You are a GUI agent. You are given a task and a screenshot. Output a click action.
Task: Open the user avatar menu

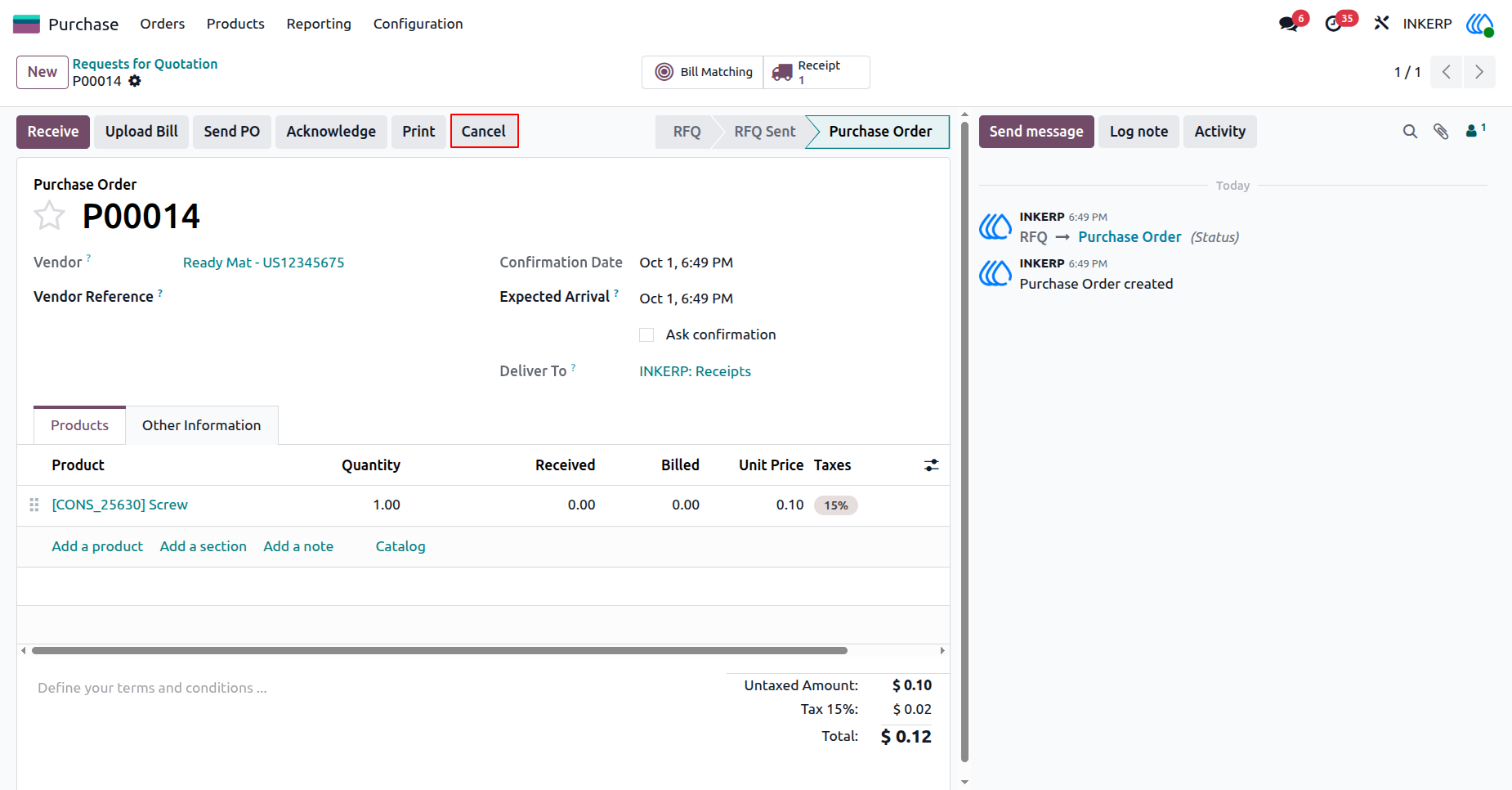pos(1479,24)
